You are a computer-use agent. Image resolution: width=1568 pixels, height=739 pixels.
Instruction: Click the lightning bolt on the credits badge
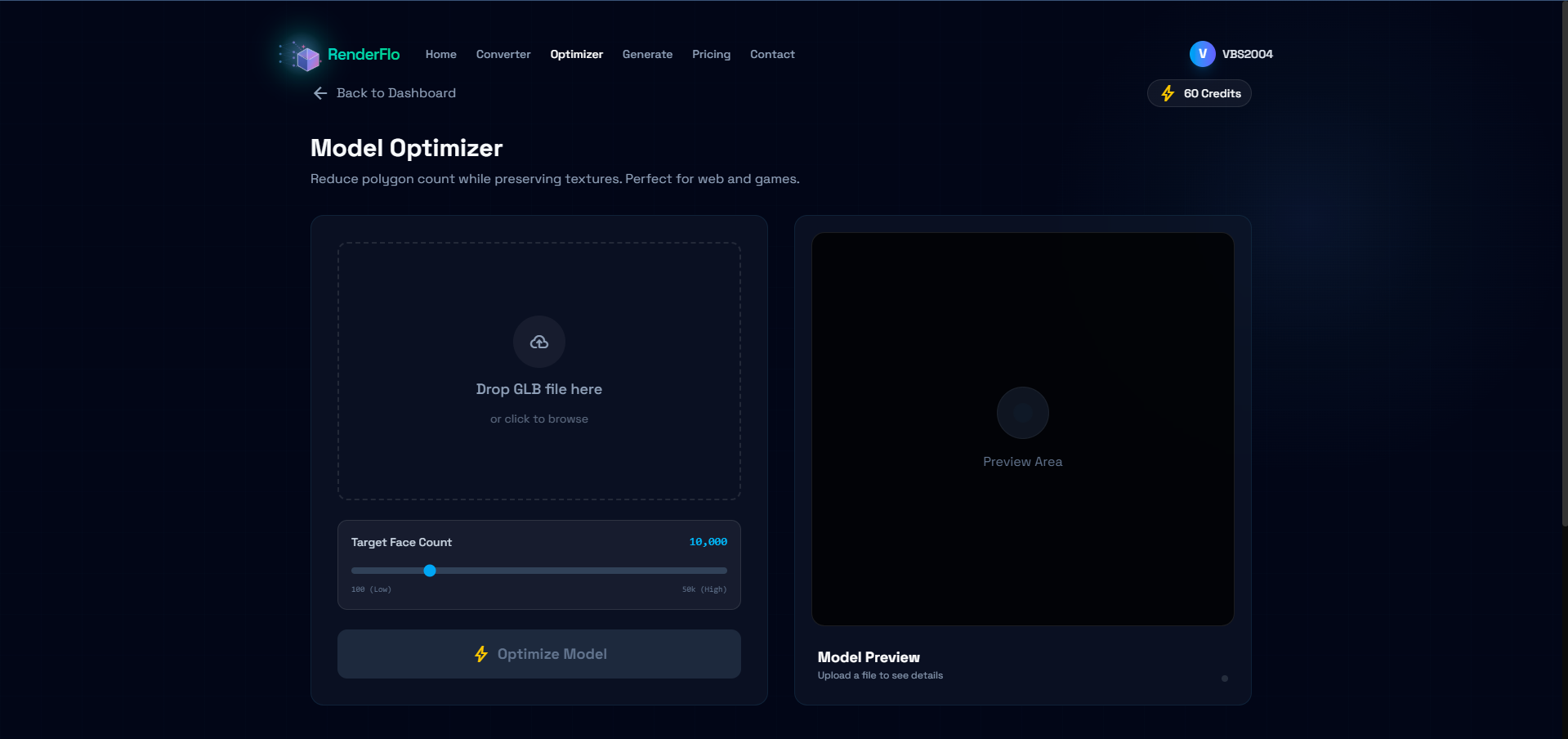(x=1167, y=93)
